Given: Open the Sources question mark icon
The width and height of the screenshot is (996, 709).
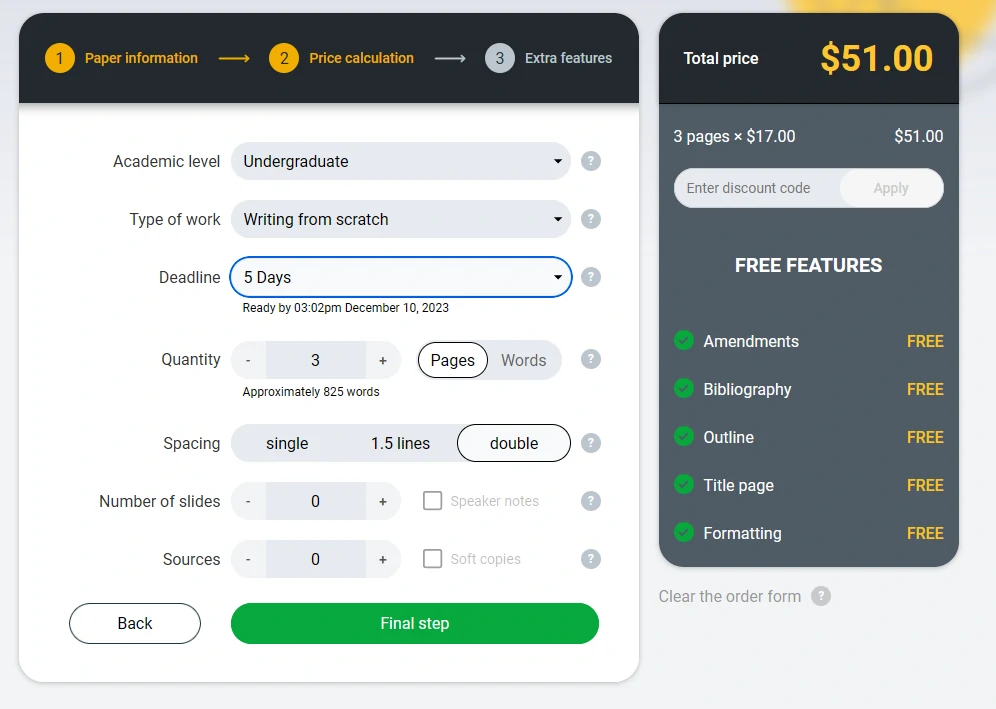Looking at the screenshot, I should 590,559.
